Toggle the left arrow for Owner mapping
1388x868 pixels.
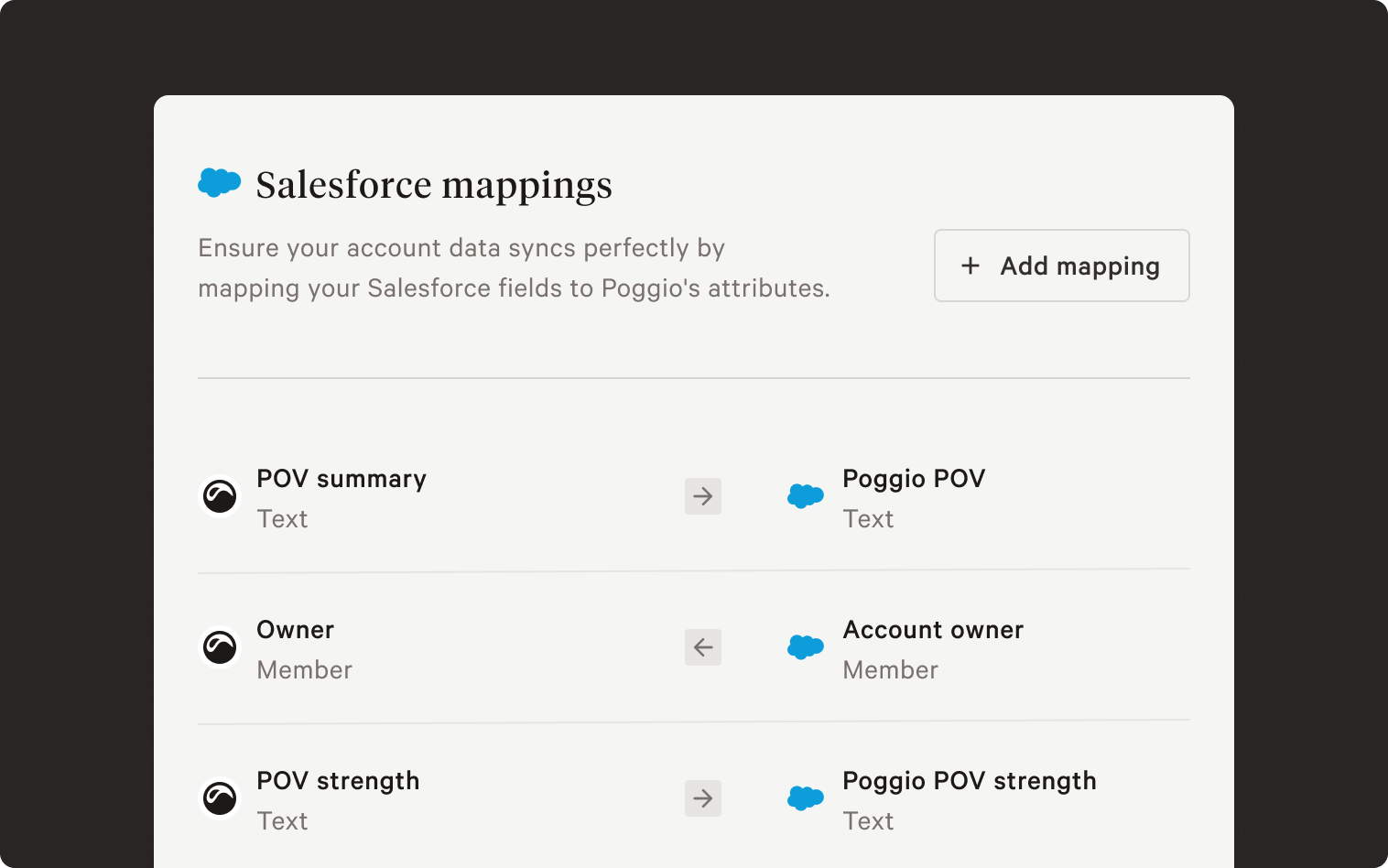(x=703, y=647)
